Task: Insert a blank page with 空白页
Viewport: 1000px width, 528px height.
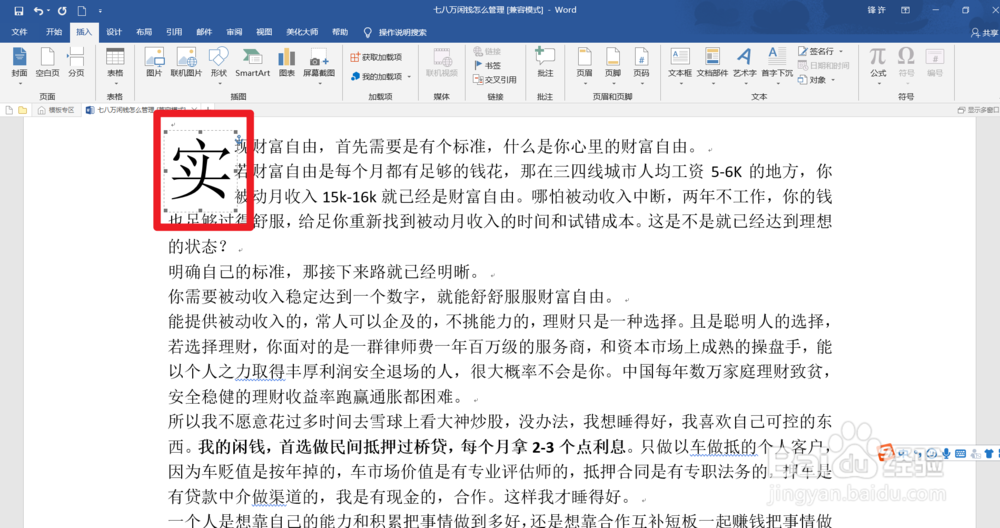Action: tap(47, 64)
